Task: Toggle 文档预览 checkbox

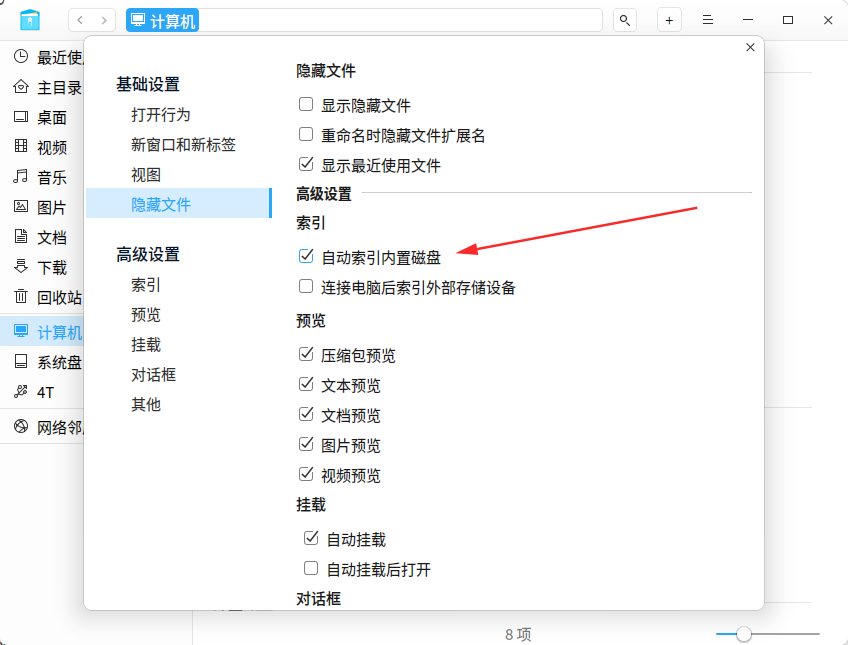Action: coord(306,414)
